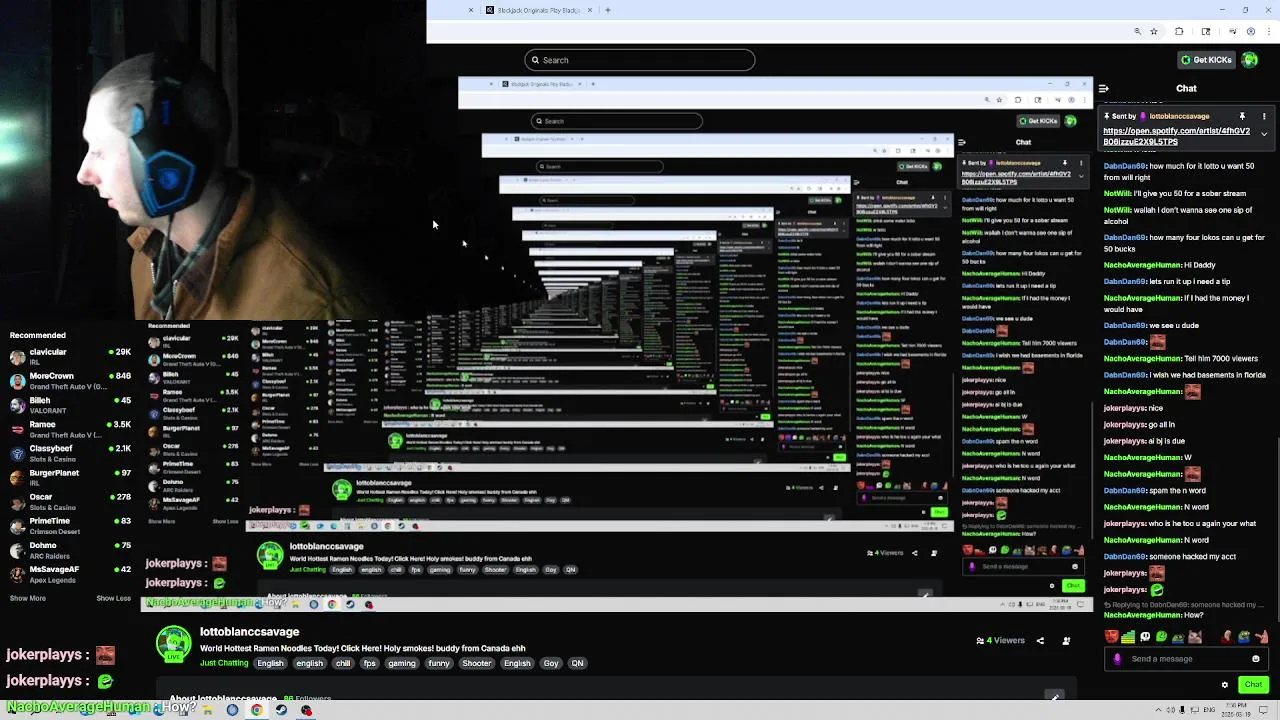This screenshot has height=720, width=1280.
Task: Click the 4 Viewers count
Action: coord(1001,641)
